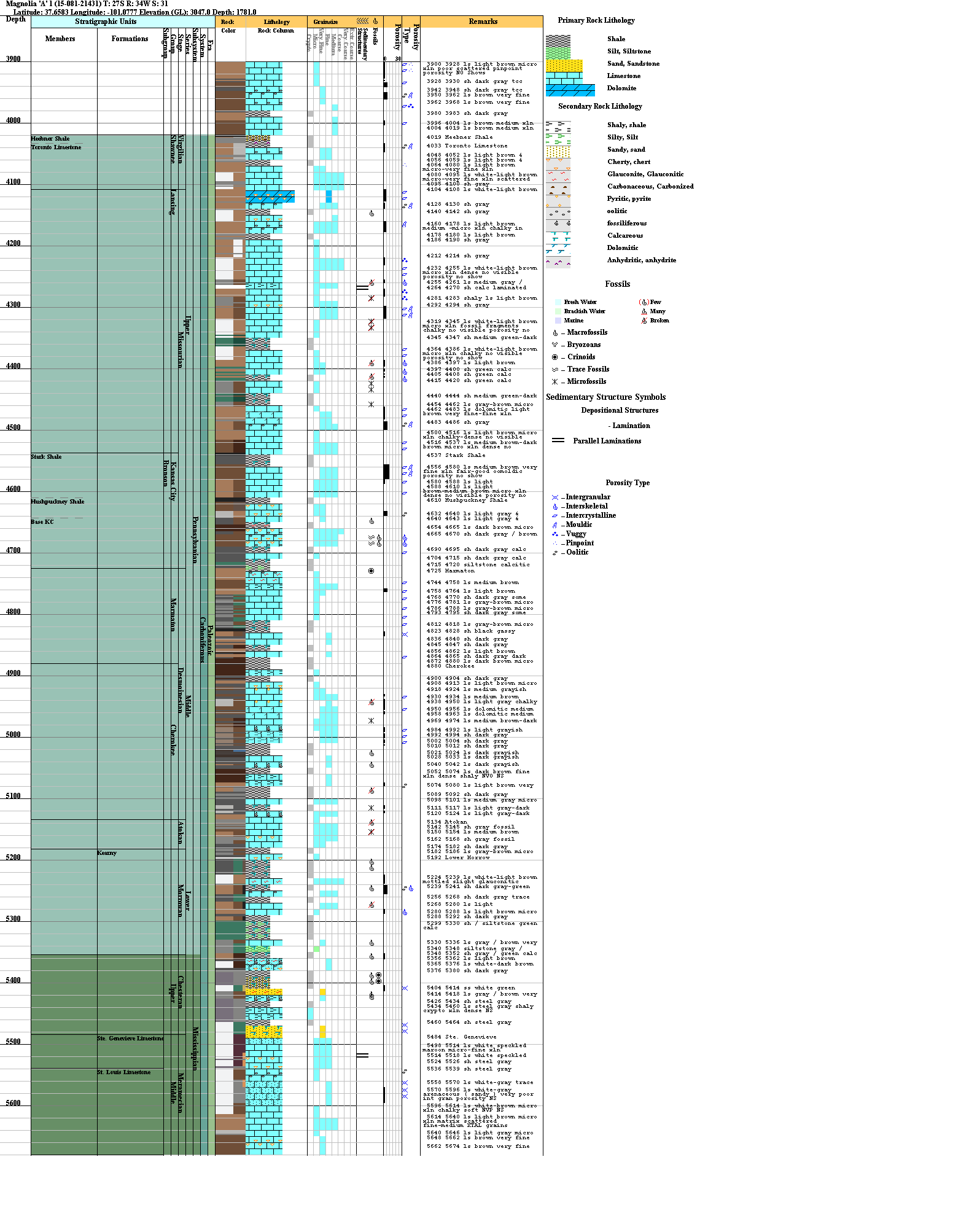Select the Sand, Sandstone pattern swatch
953x1232 pixels.
click(x=564, y=66)
